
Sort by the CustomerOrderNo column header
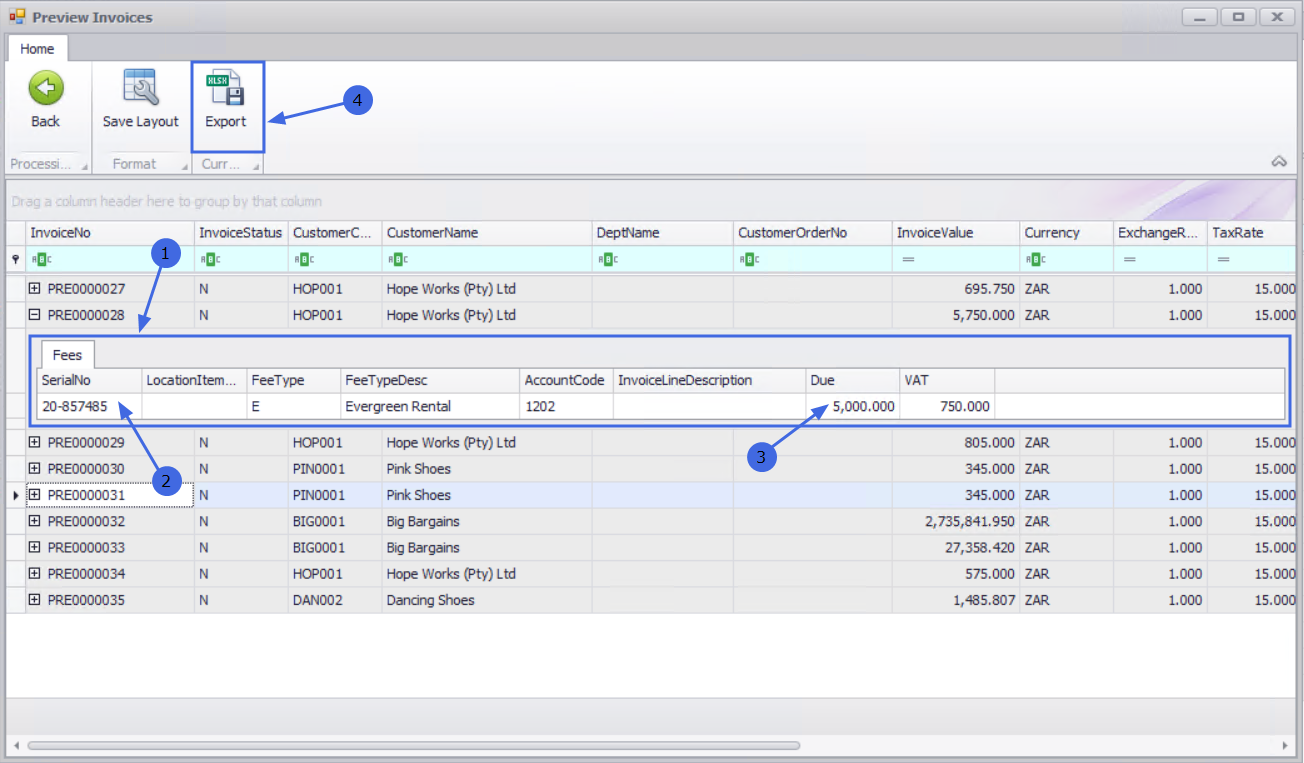point(813,233)
